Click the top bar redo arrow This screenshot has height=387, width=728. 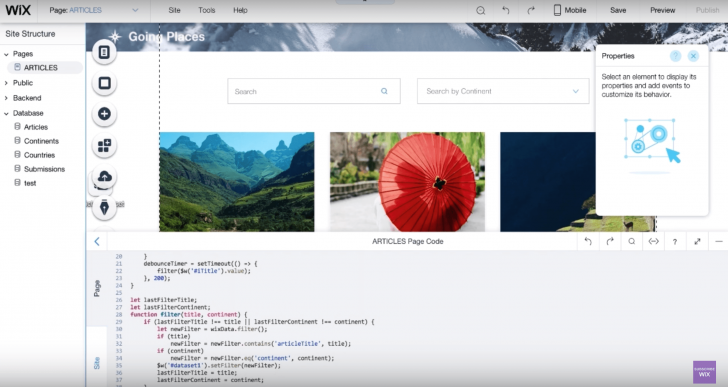[531, 10]
